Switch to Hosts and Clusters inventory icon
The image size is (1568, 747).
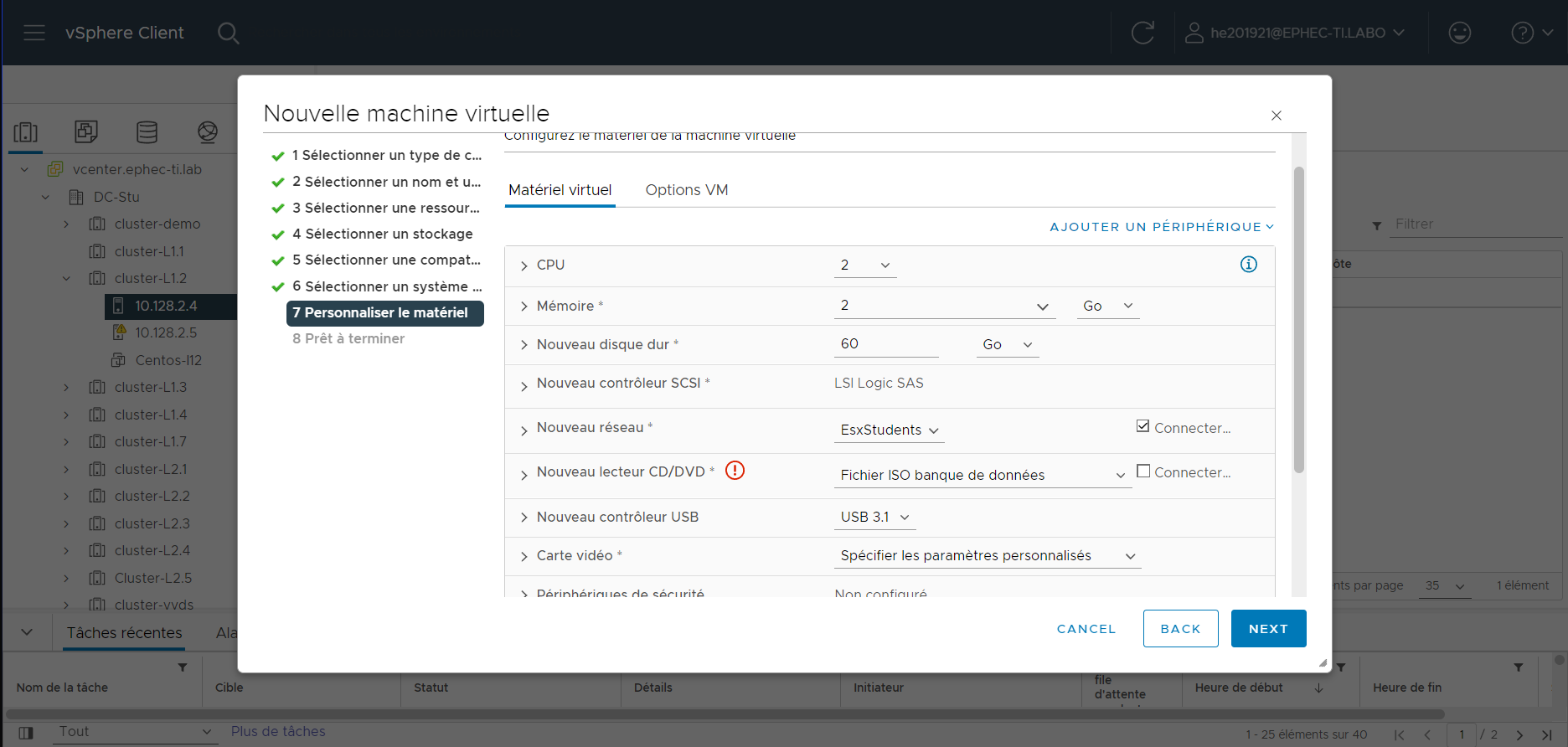coord(26,131)
